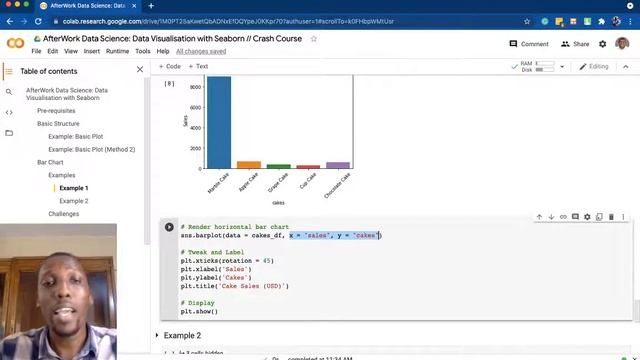Close the Table of contents panel
Image resolution: width=640 pixels, height=360 pixels.
coord(140,70)
